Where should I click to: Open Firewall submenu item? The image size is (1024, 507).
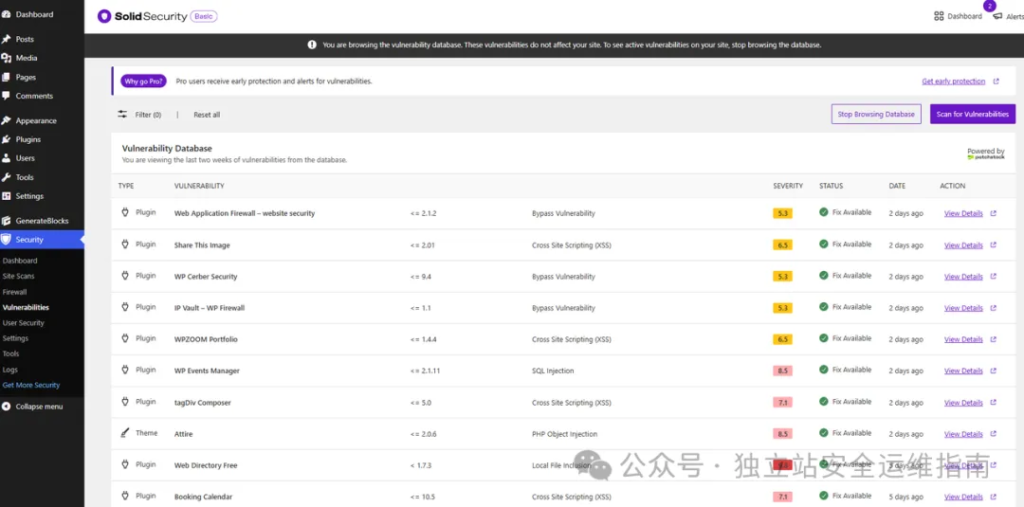click(14, 292)
